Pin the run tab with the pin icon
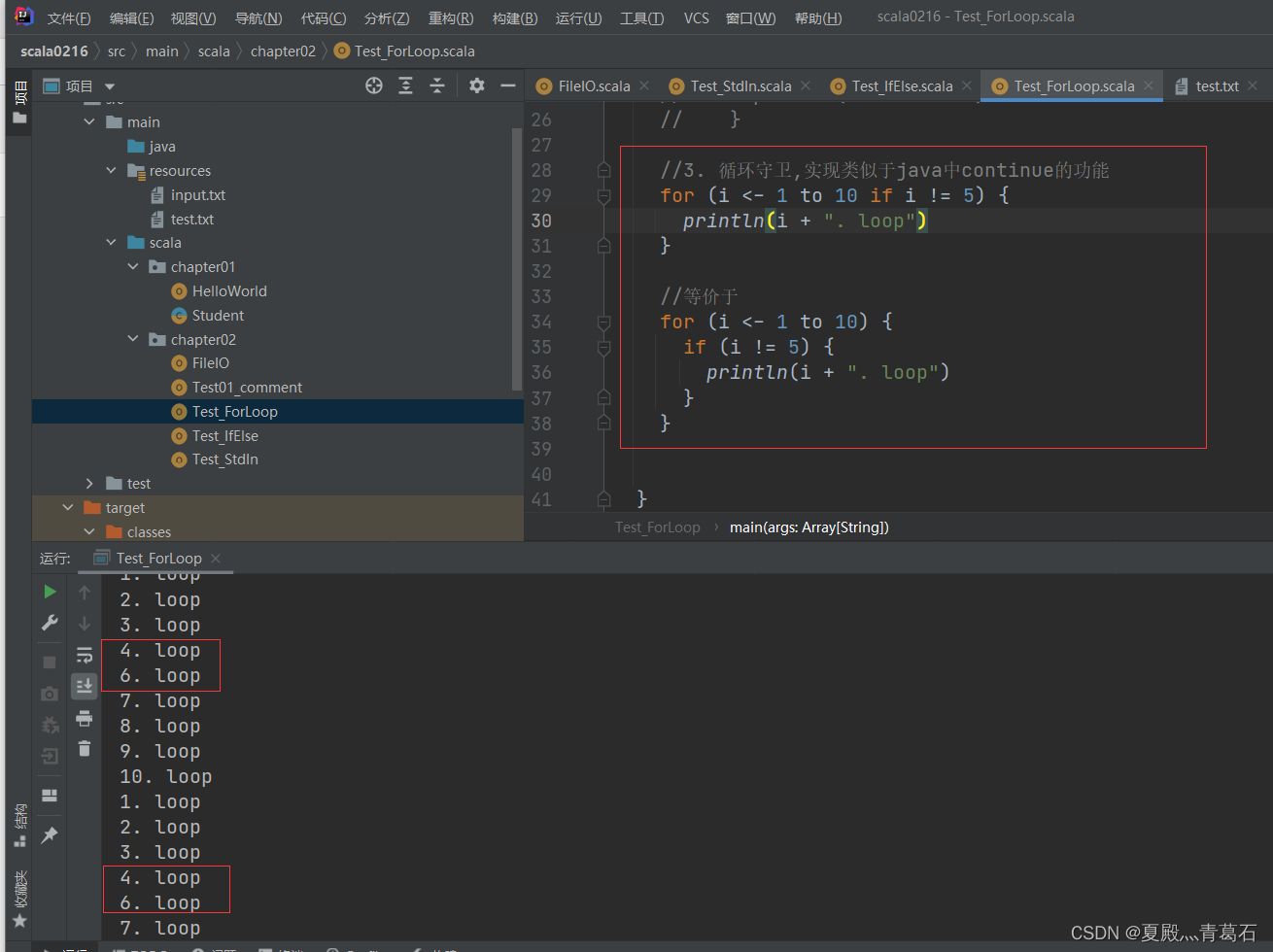Viewport: 1273px width, 952px height. 50,835
